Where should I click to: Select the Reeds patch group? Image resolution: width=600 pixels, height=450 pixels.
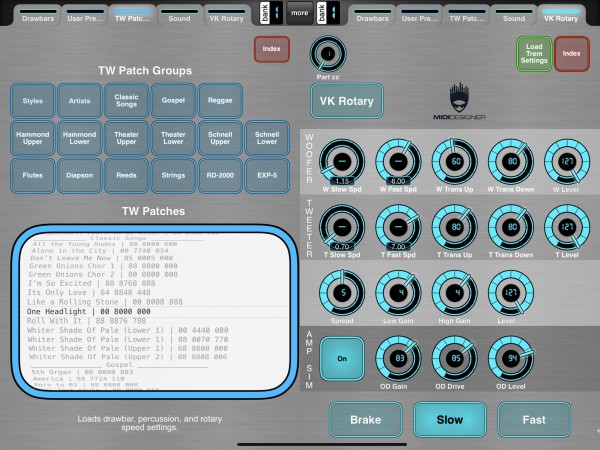pyautogui.click(x=126, y=176)
